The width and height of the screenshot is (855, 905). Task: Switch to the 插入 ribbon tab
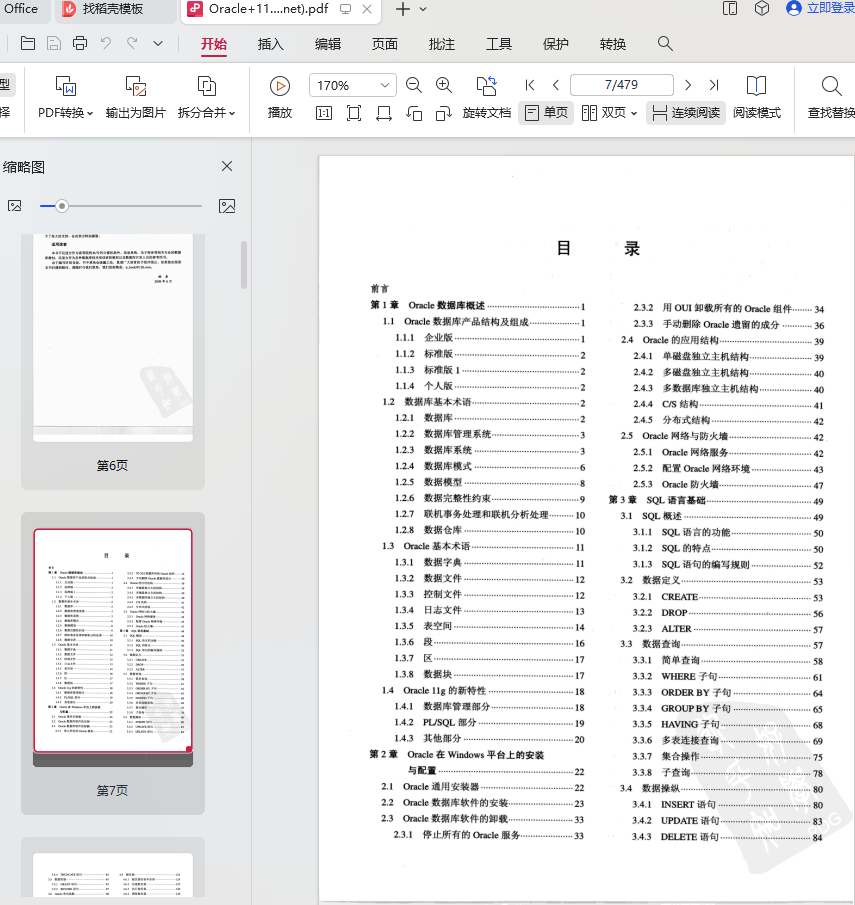270,44
